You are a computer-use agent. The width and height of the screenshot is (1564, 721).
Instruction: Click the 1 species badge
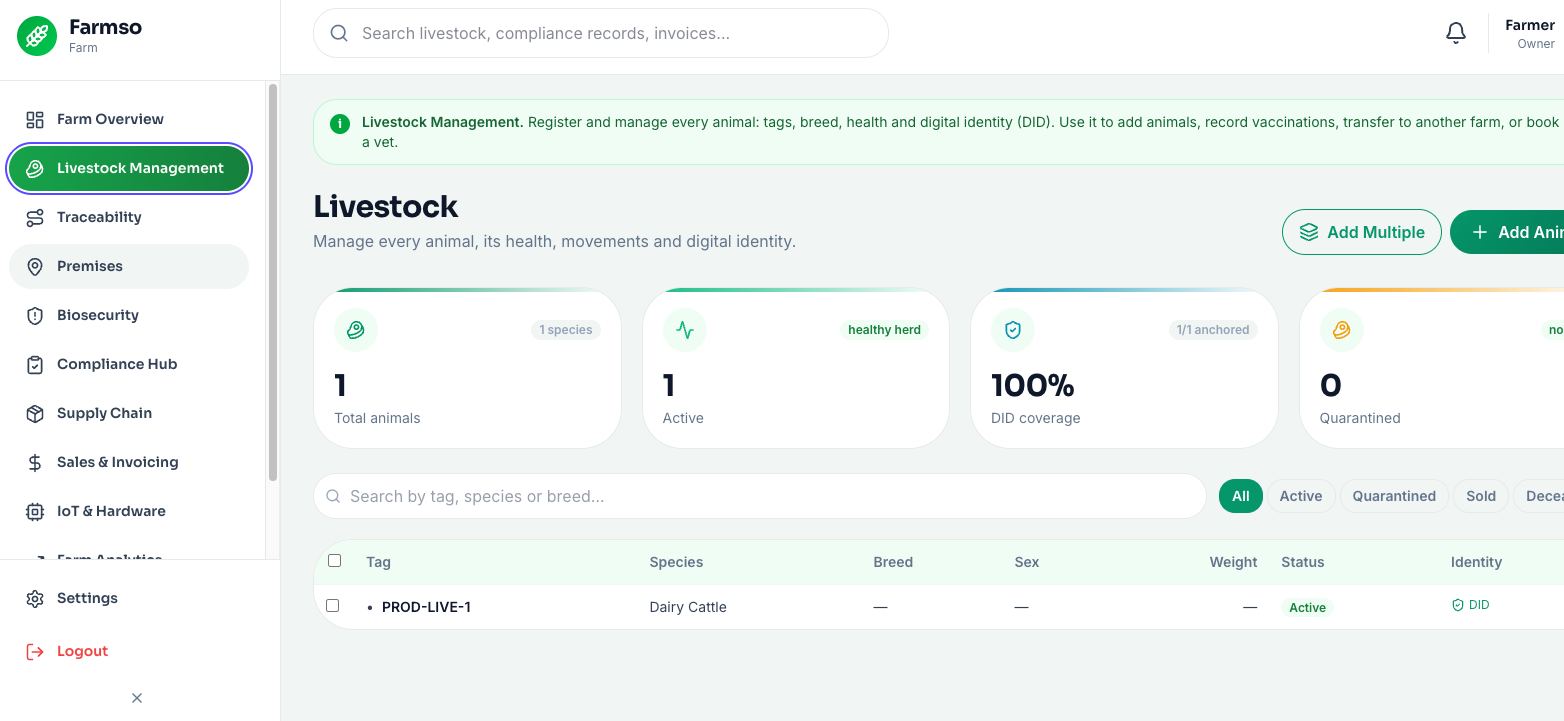click(566, 330)
